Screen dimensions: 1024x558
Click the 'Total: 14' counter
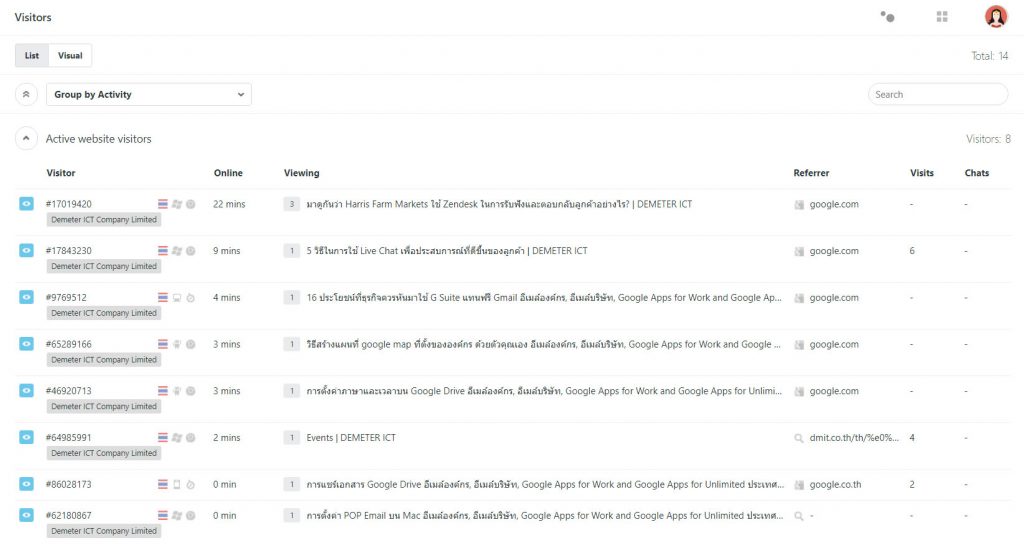989,56
